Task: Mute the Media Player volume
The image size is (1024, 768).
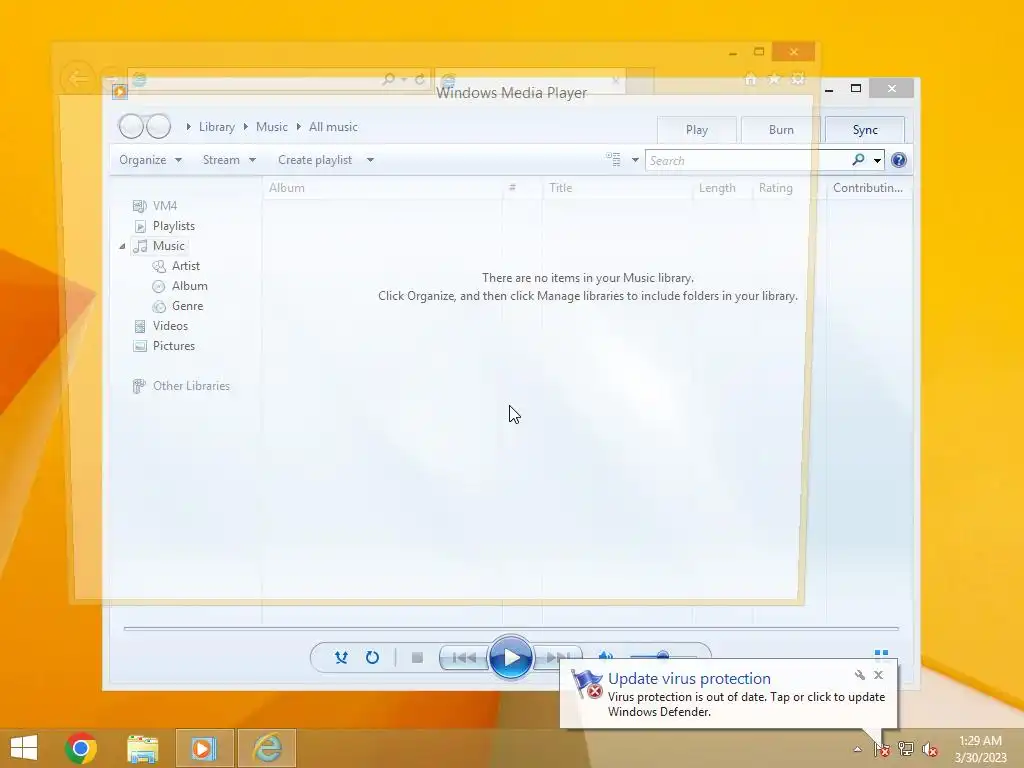Action: coord(605,655)
